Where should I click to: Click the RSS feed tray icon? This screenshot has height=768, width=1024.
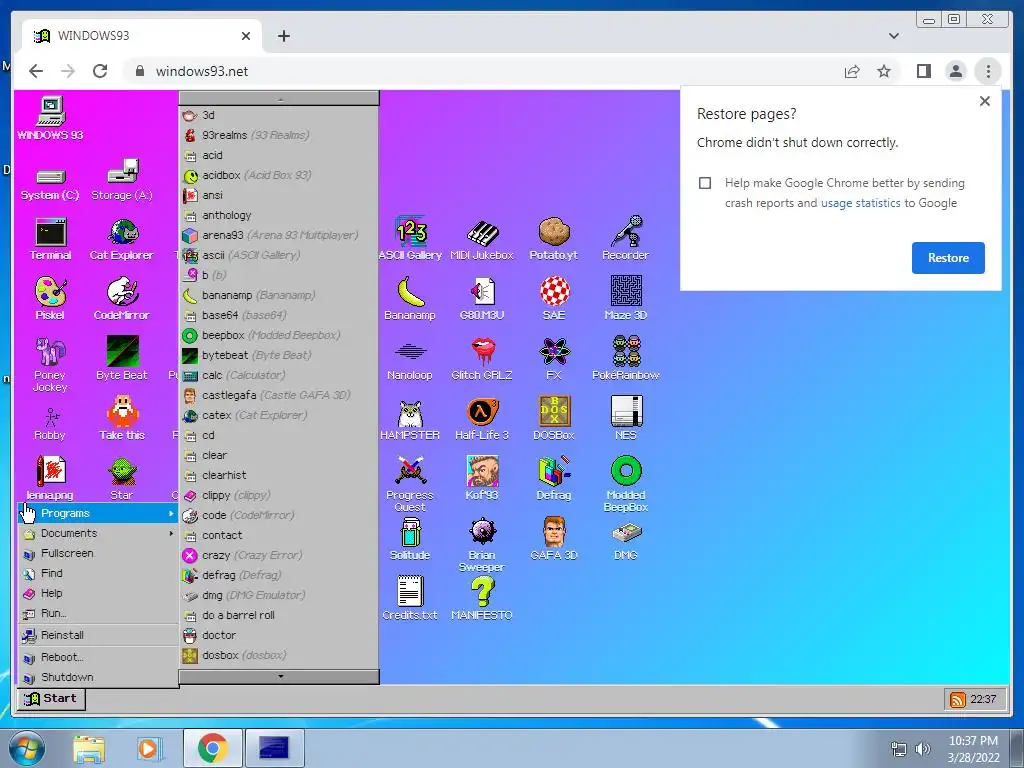pos(957,699)
